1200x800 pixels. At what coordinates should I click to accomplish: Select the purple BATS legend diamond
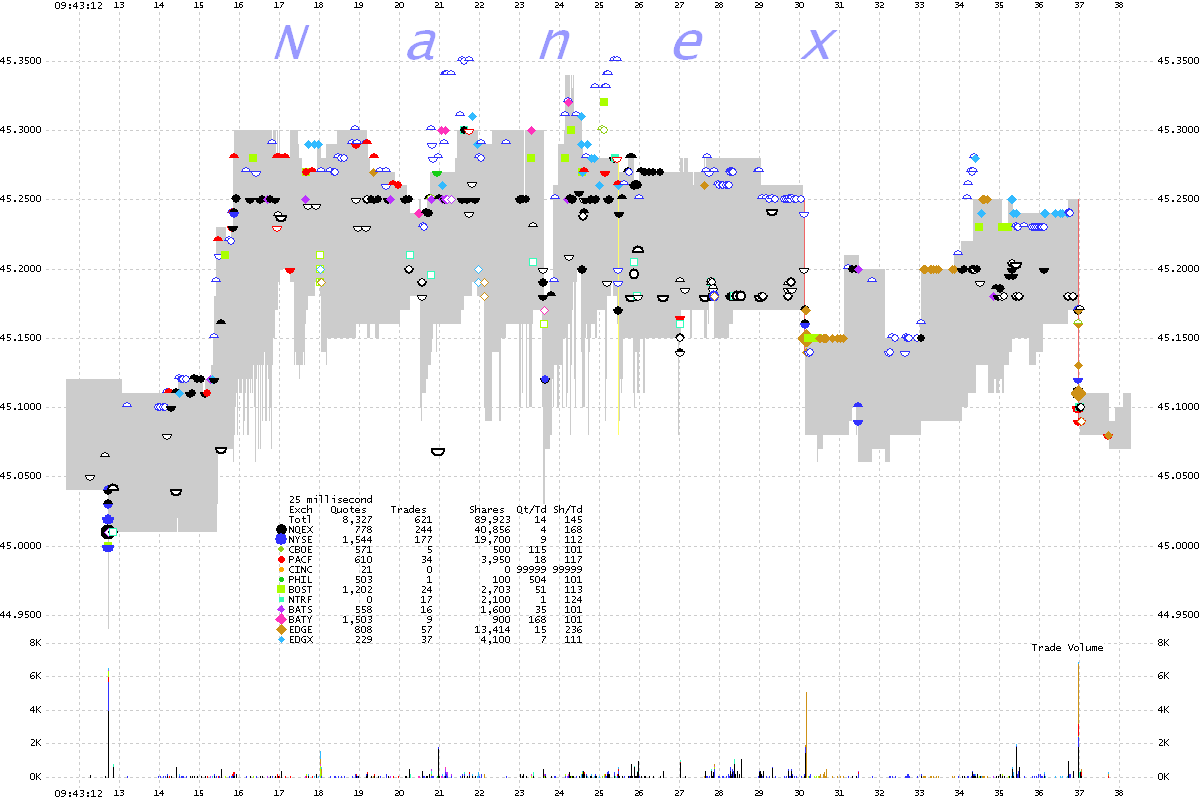coord(282,609)
